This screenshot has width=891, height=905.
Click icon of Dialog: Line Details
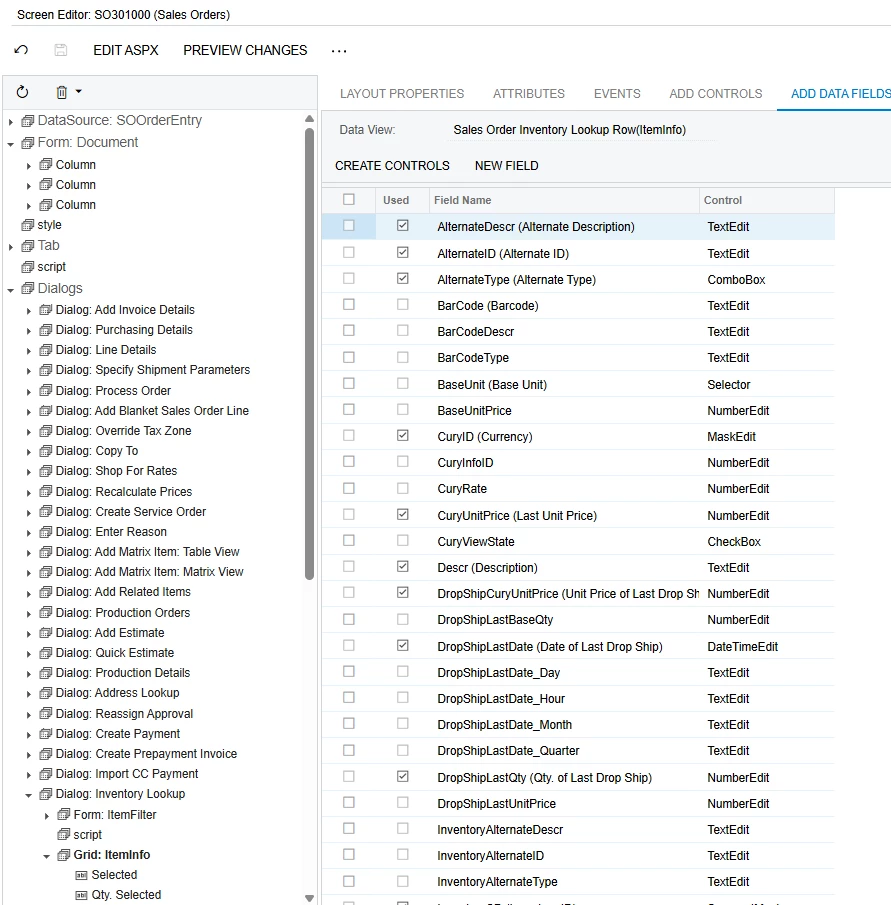tap(46, 350)
